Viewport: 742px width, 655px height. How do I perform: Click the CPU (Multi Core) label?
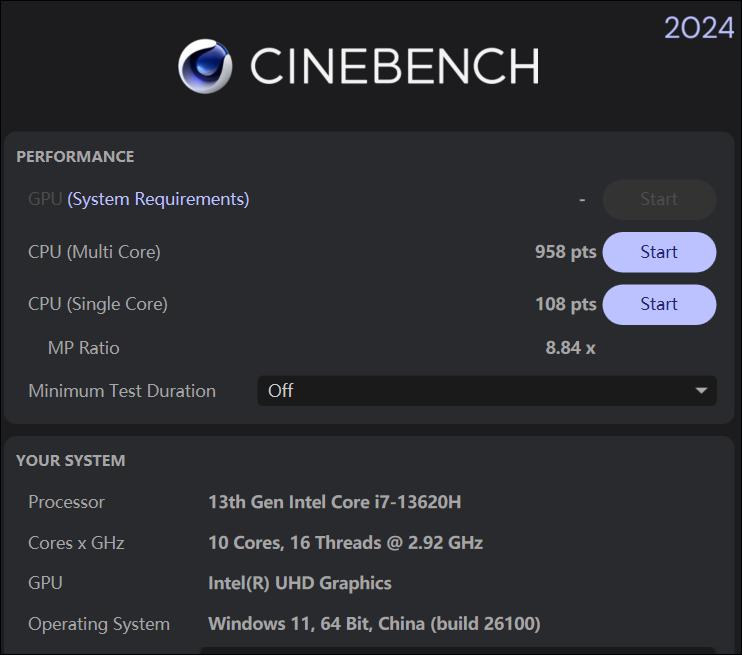tap(94, 252)
